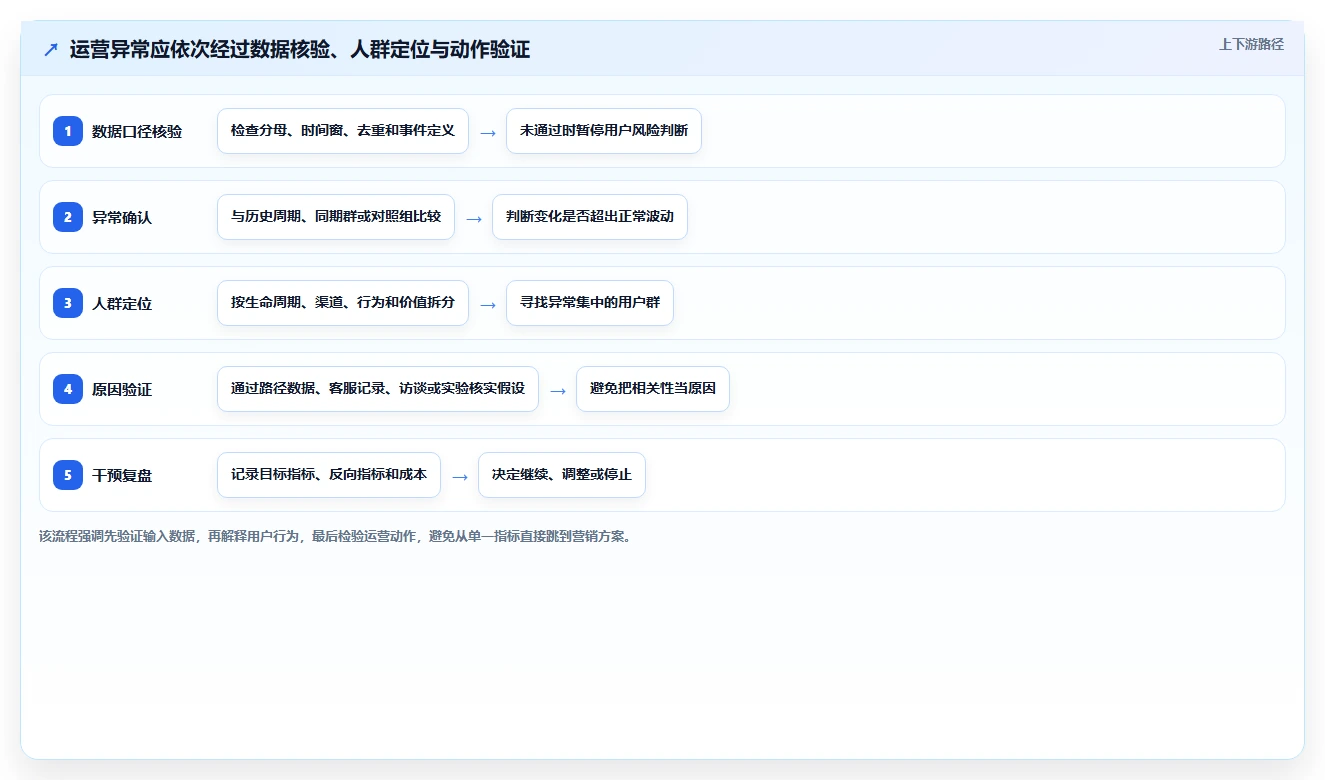Click the footer note starting with 该流程强调先验证输入数据
This screenshot has height=780, width=1325.
pos(335,536)
